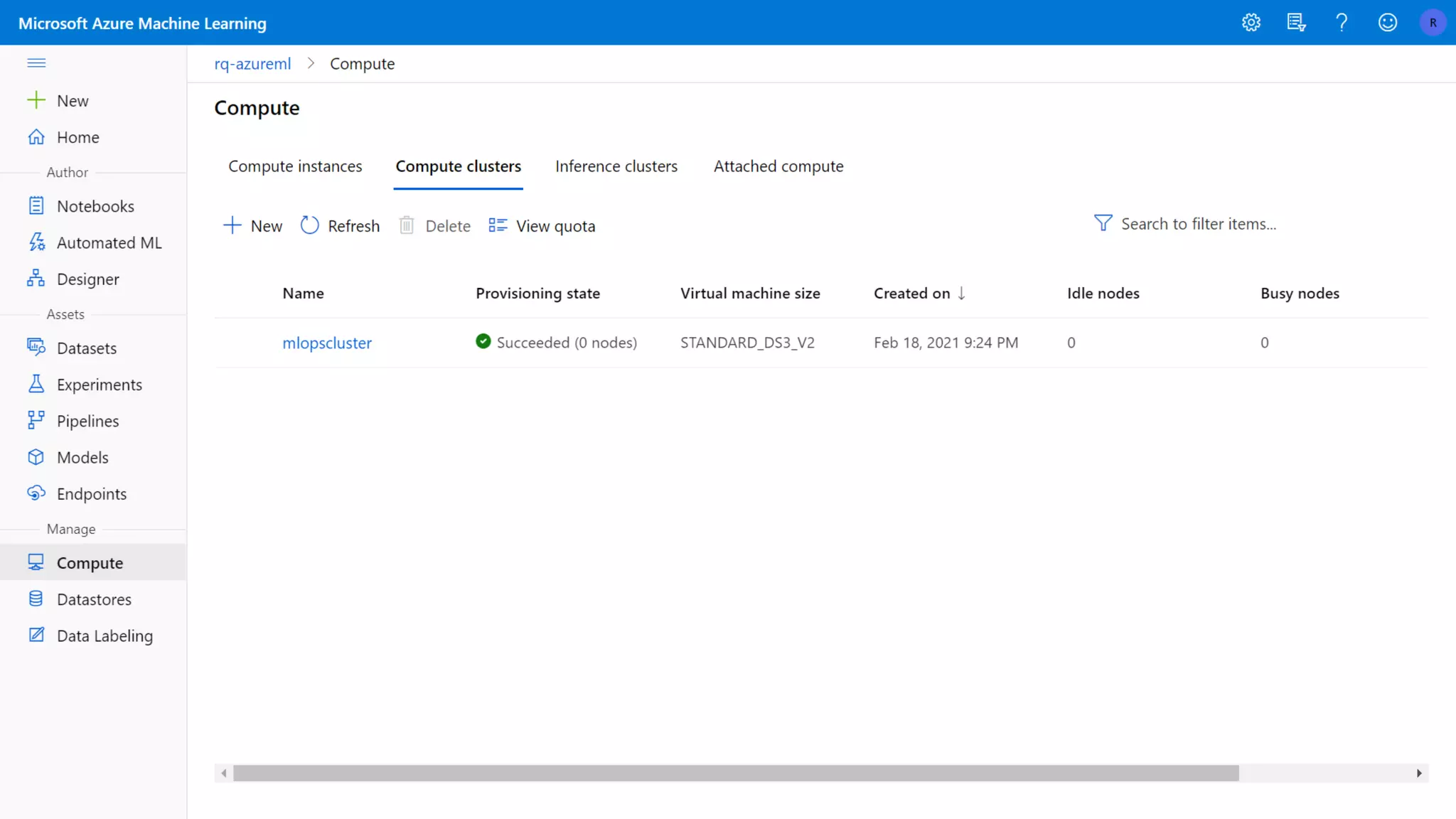Open Notebooks from the sidebar
The height and width of the screenshot is (819, 1456).
point(95,206)
